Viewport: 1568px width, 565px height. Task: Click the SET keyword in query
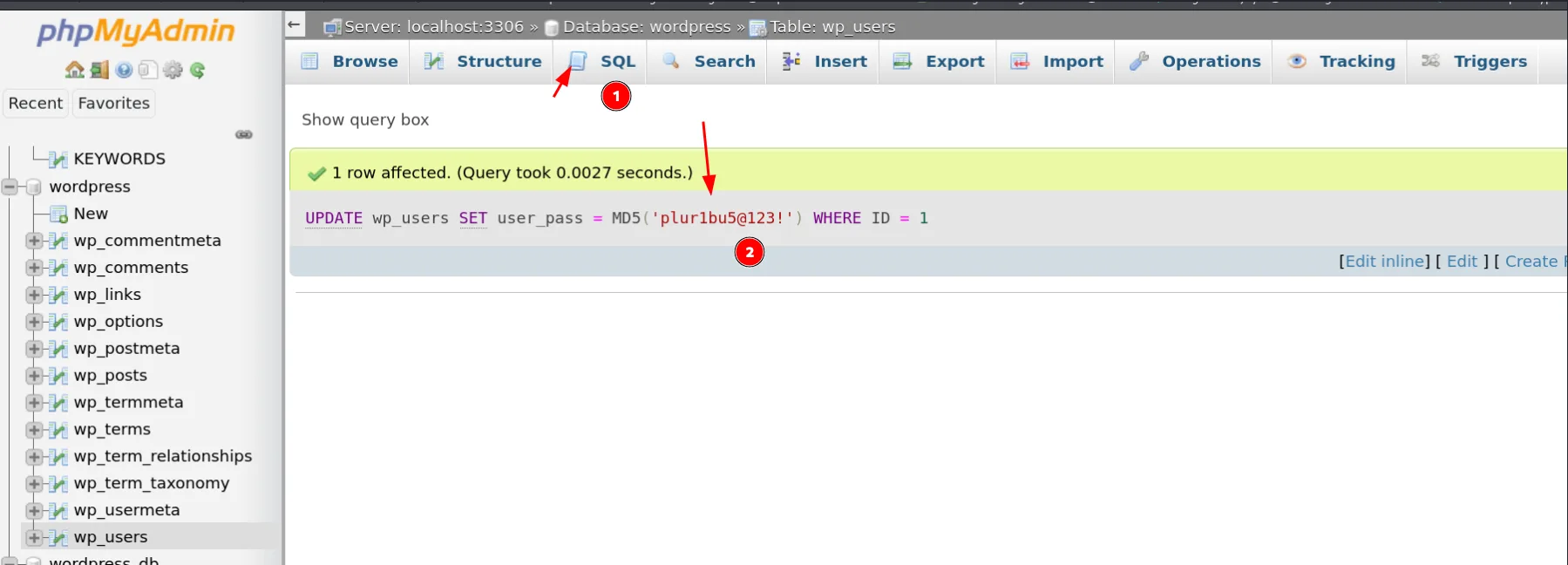pos(473,218)
